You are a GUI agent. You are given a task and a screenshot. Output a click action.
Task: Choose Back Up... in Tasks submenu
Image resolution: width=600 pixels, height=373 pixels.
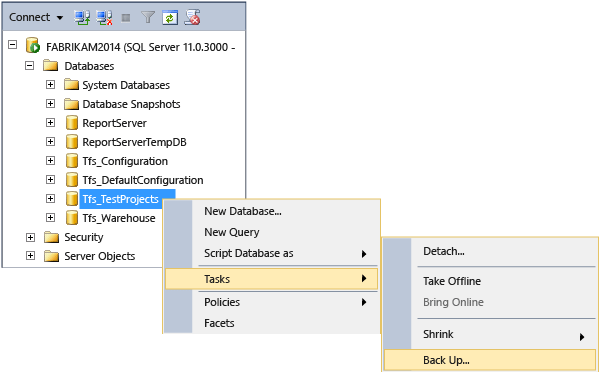[491, 360]
